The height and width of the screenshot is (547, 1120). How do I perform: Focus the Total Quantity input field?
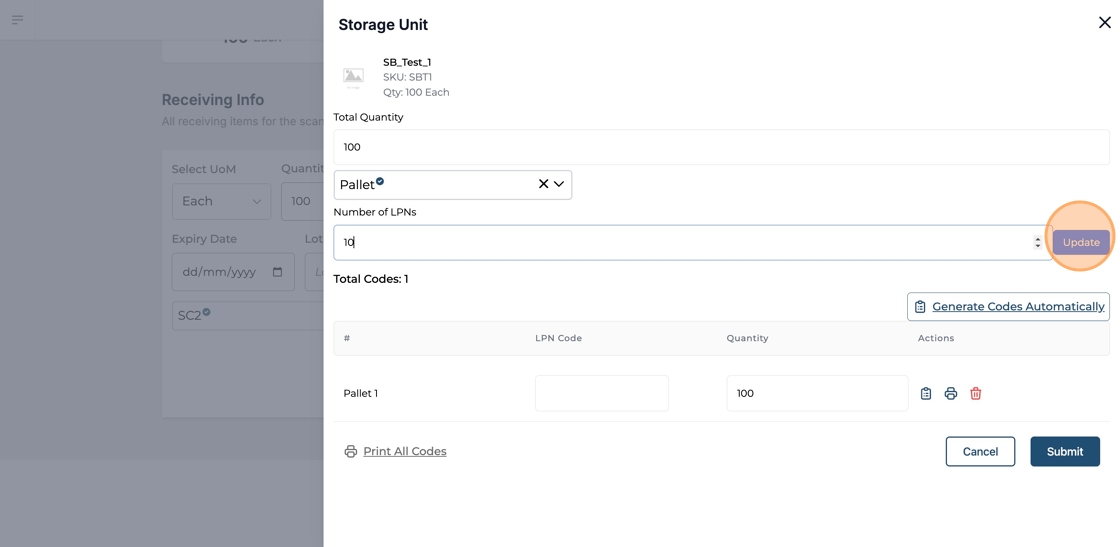720,147
